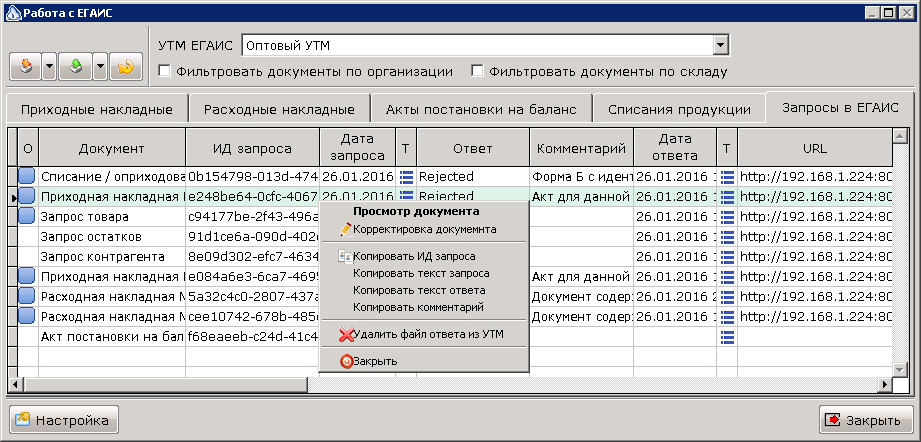The width and height of the screenshot is (921, 442).
Task: Select Копировать текст запроса menu item
Action: click(423, 274)
